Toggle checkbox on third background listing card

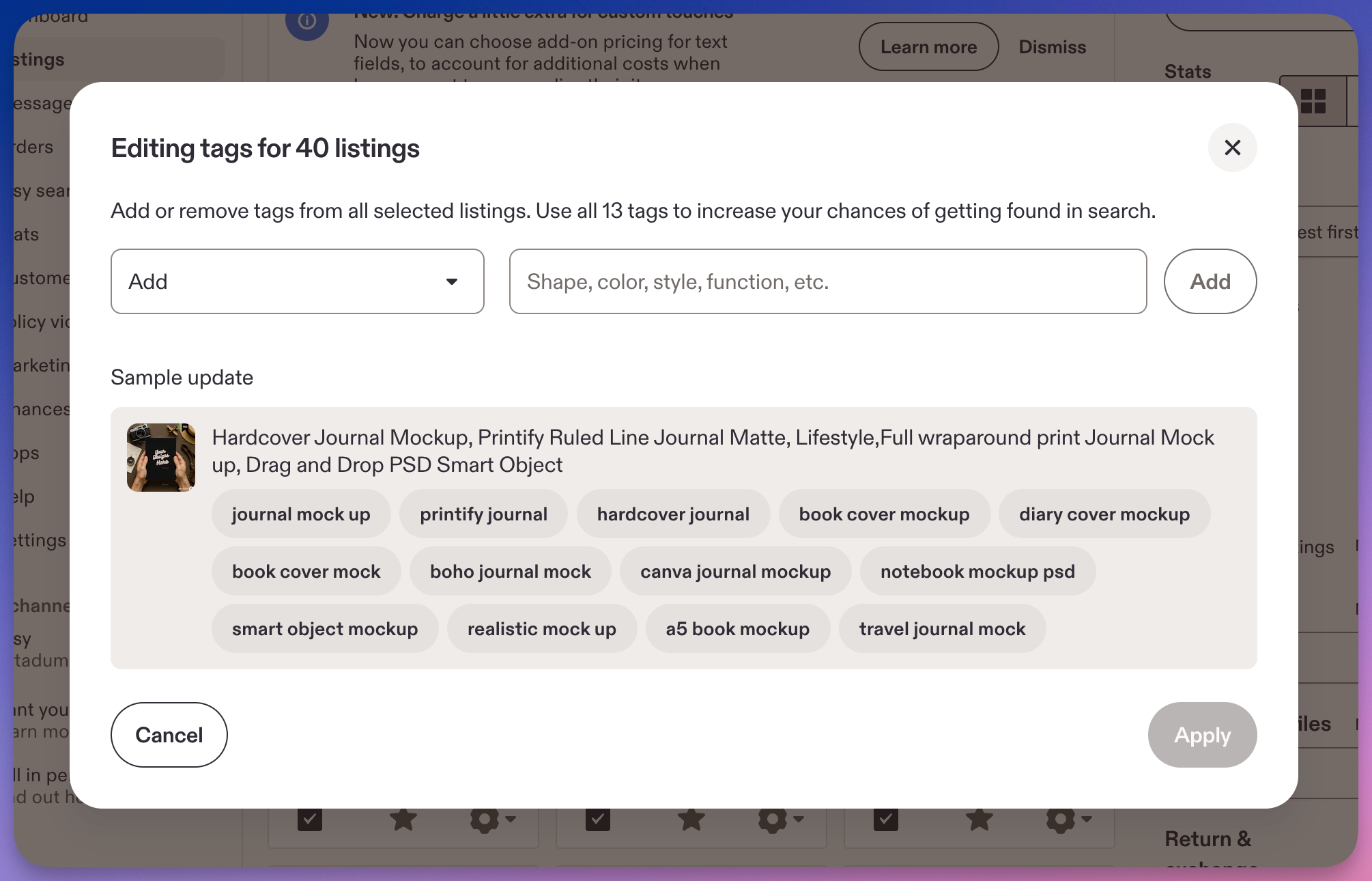point(886,819)
